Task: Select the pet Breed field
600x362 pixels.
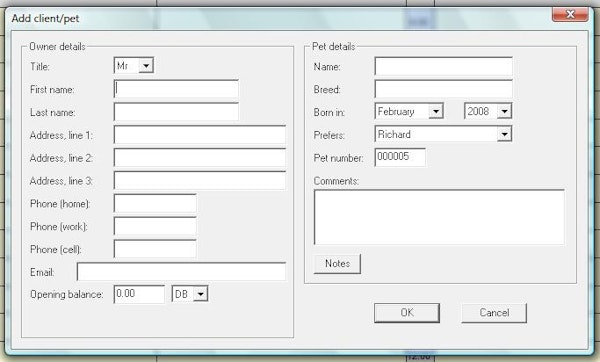Action: click(x=443, y=89)
